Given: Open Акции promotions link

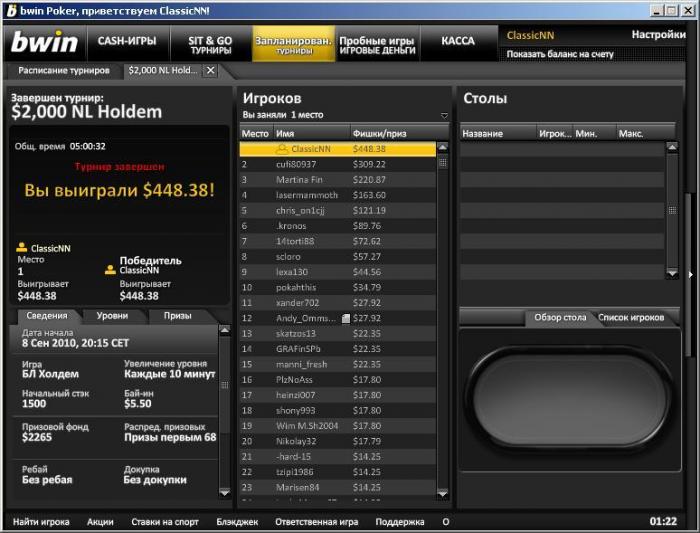Looking at the screenshot, I should [100, 521].
